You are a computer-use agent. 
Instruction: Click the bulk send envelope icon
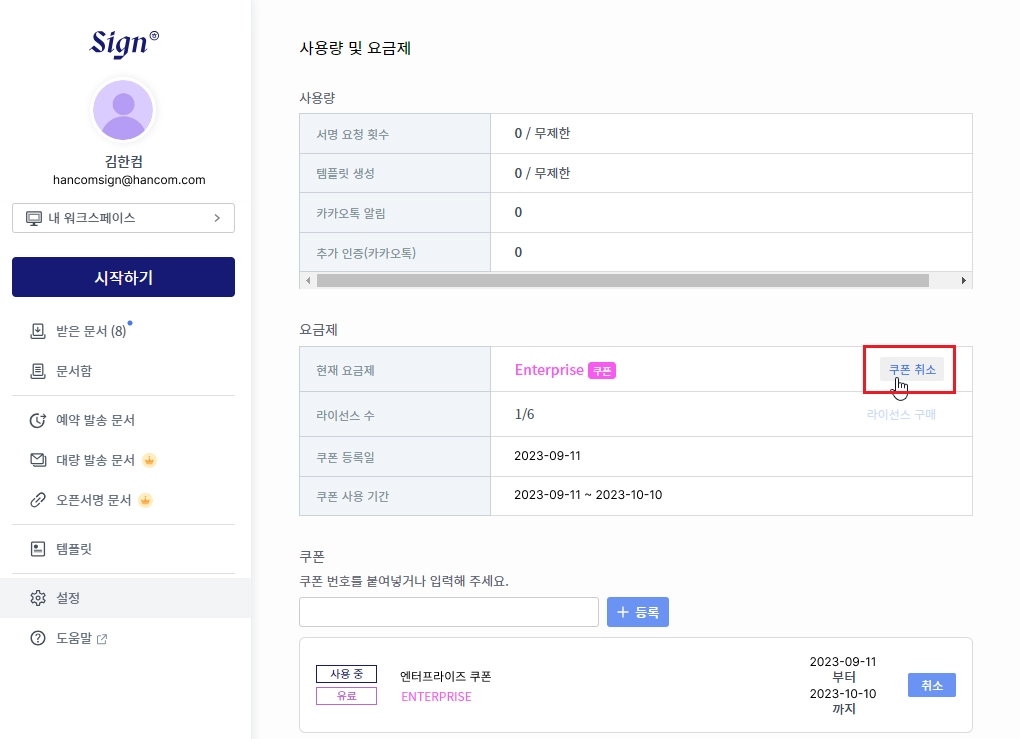38,460
